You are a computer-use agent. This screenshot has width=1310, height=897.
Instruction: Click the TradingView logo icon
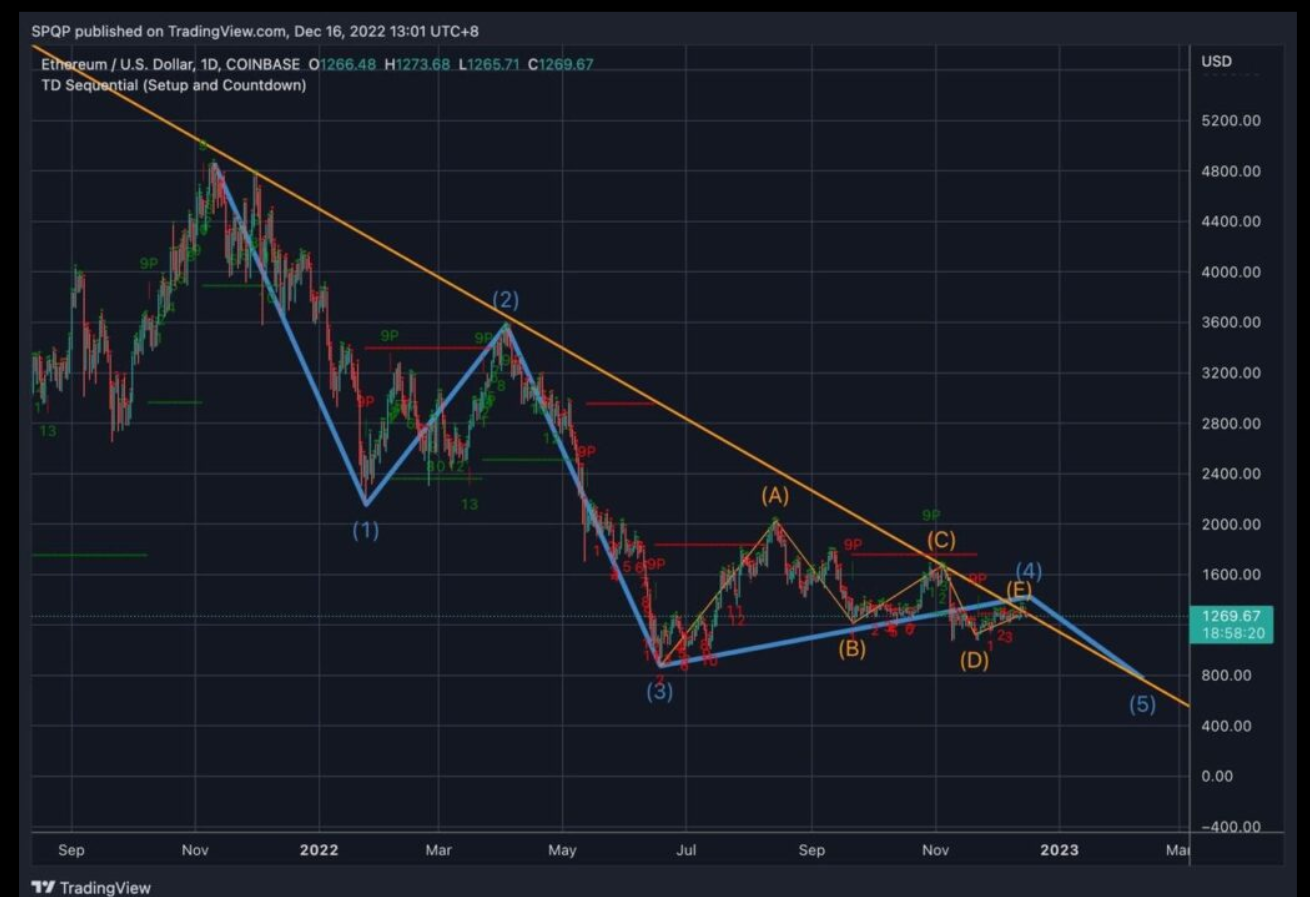[43, 887]
